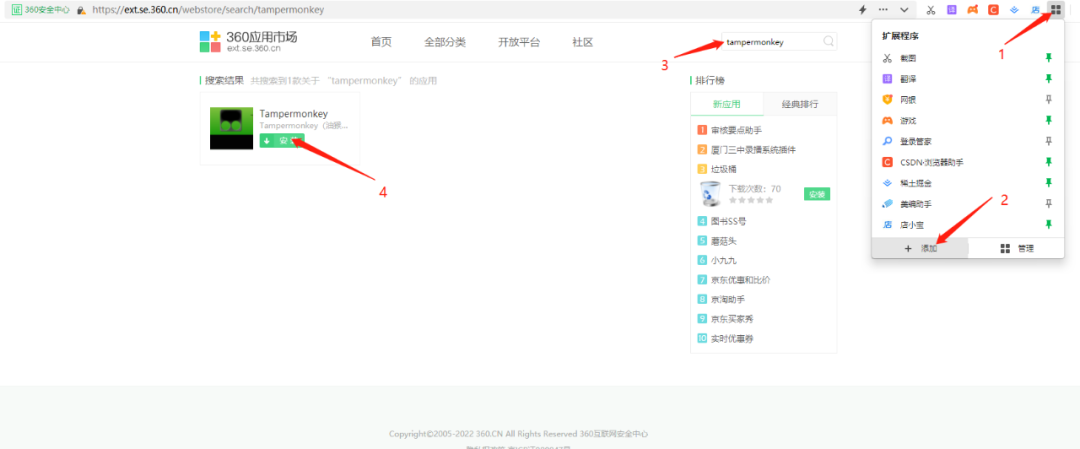Open the 开放平台 navigation tab
The image size is (1080, 449).
[519, 42]
